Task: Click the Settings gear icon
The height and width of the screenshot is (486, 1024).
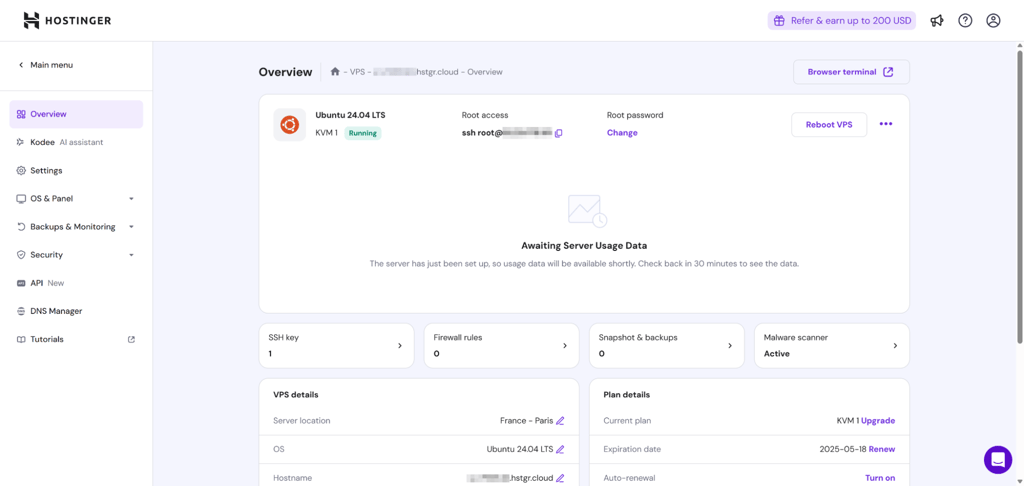Action: (x=21, y=170)
